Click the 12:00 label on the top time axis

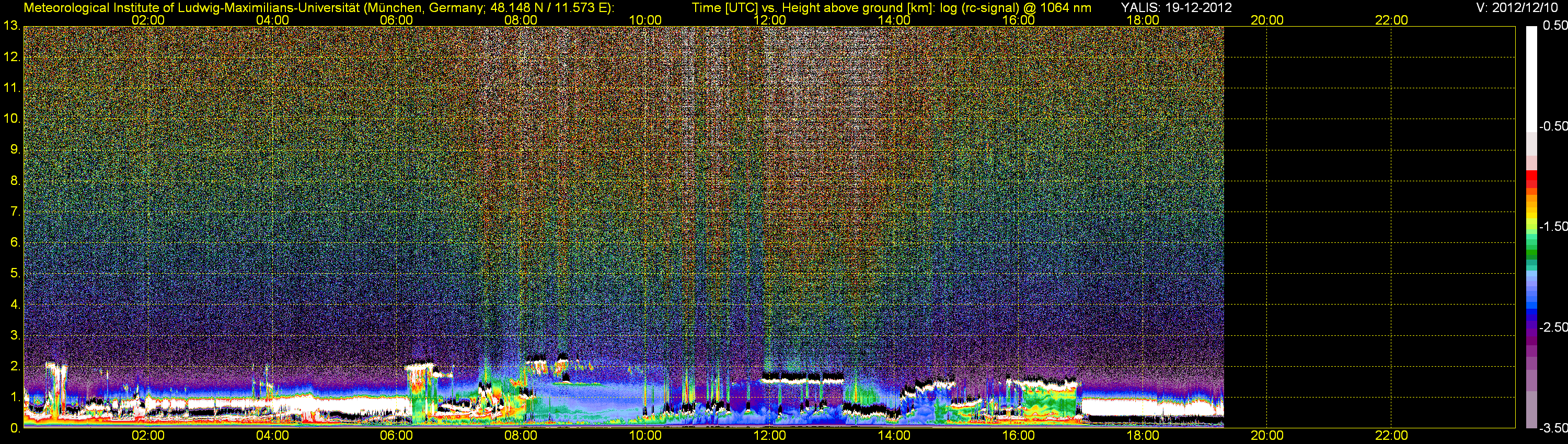click(x=769, y=20)
